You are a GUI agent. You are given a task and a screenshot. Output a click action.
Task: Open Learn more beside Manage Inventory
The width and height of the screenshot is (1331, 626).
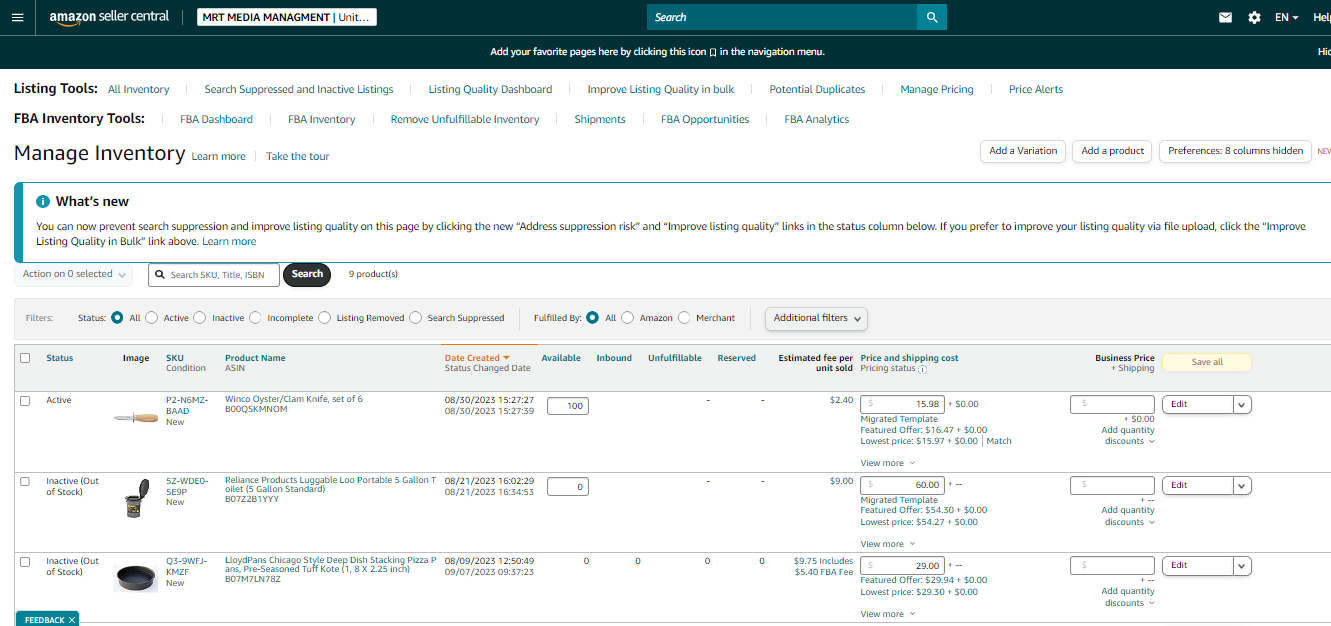(218, 157)
